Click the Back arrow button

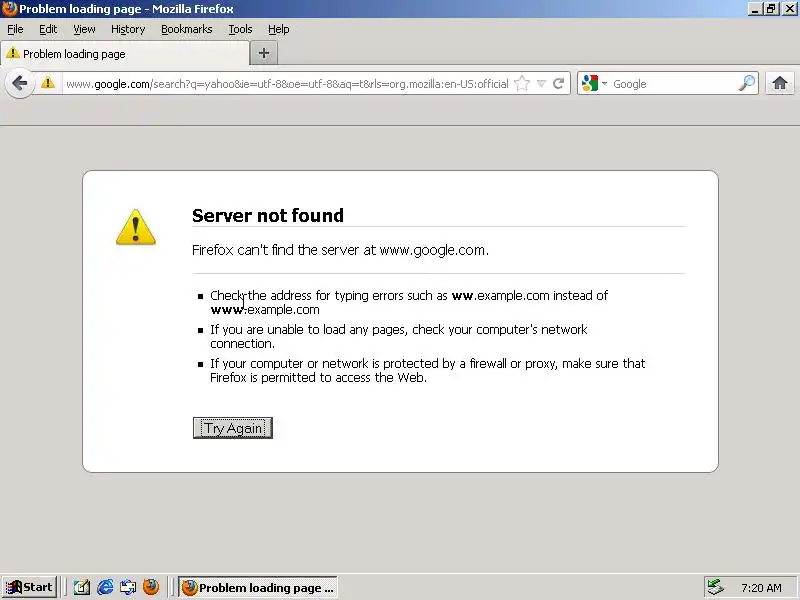click(x=19, y=83)
